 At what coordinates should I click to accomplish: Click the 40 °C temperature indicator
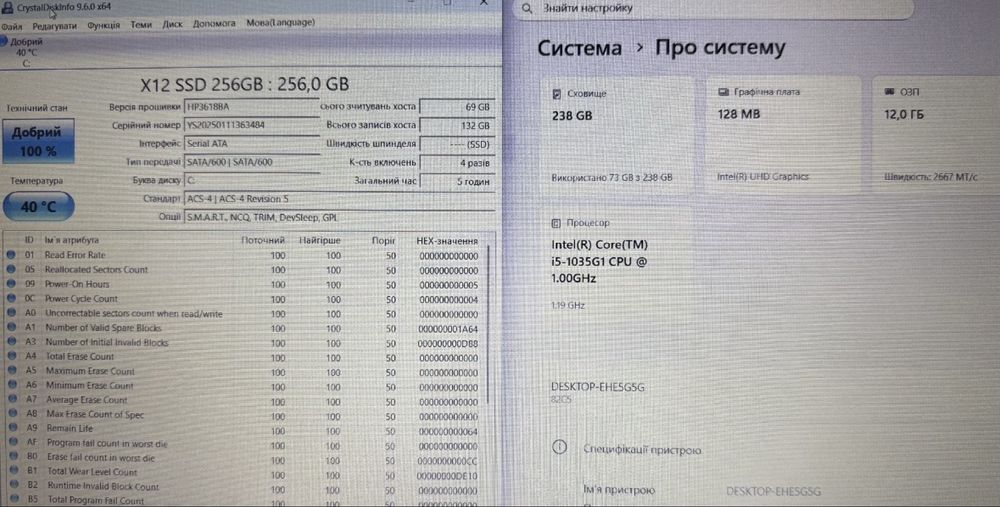coord(38,207)
